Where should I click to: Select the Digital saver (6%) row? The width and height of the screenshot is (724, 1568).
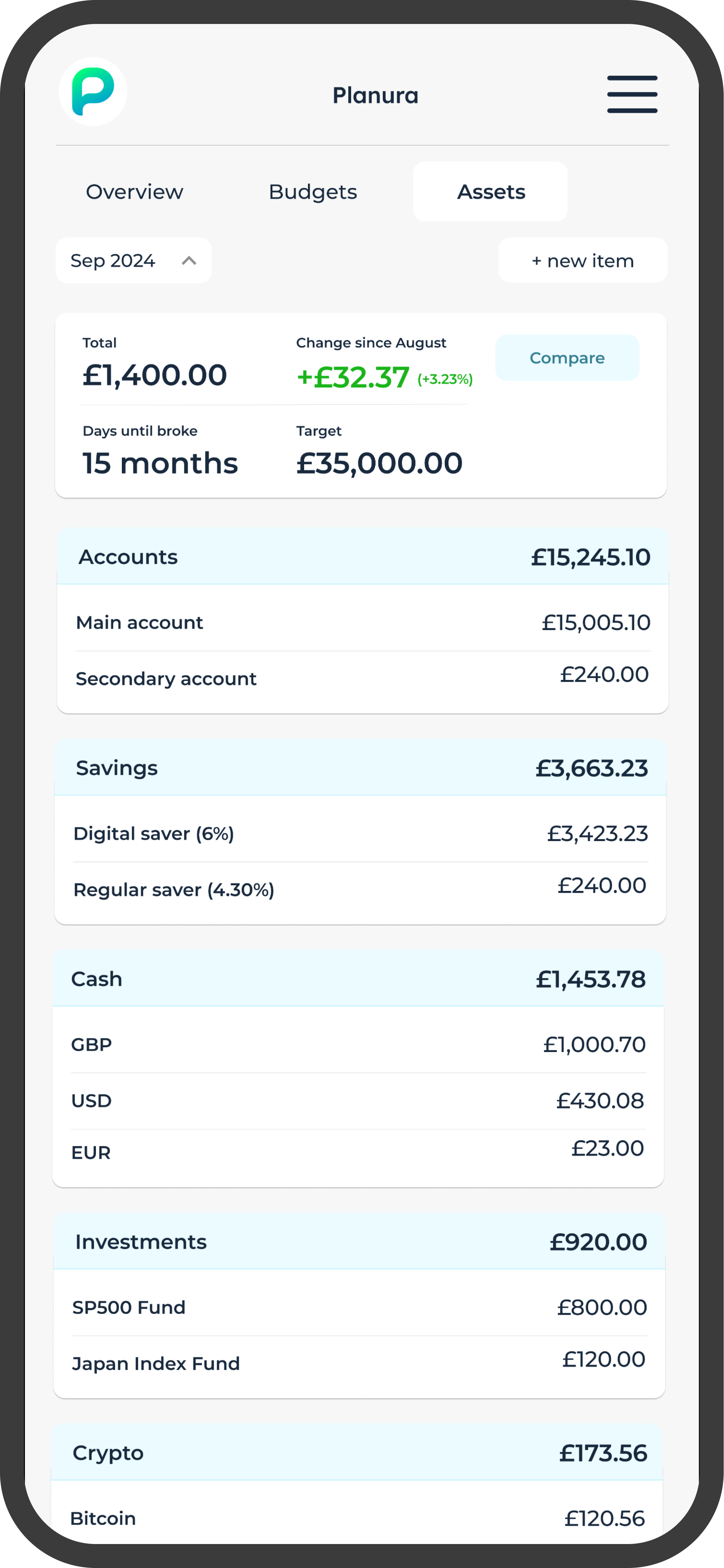(x=360, y=833)
